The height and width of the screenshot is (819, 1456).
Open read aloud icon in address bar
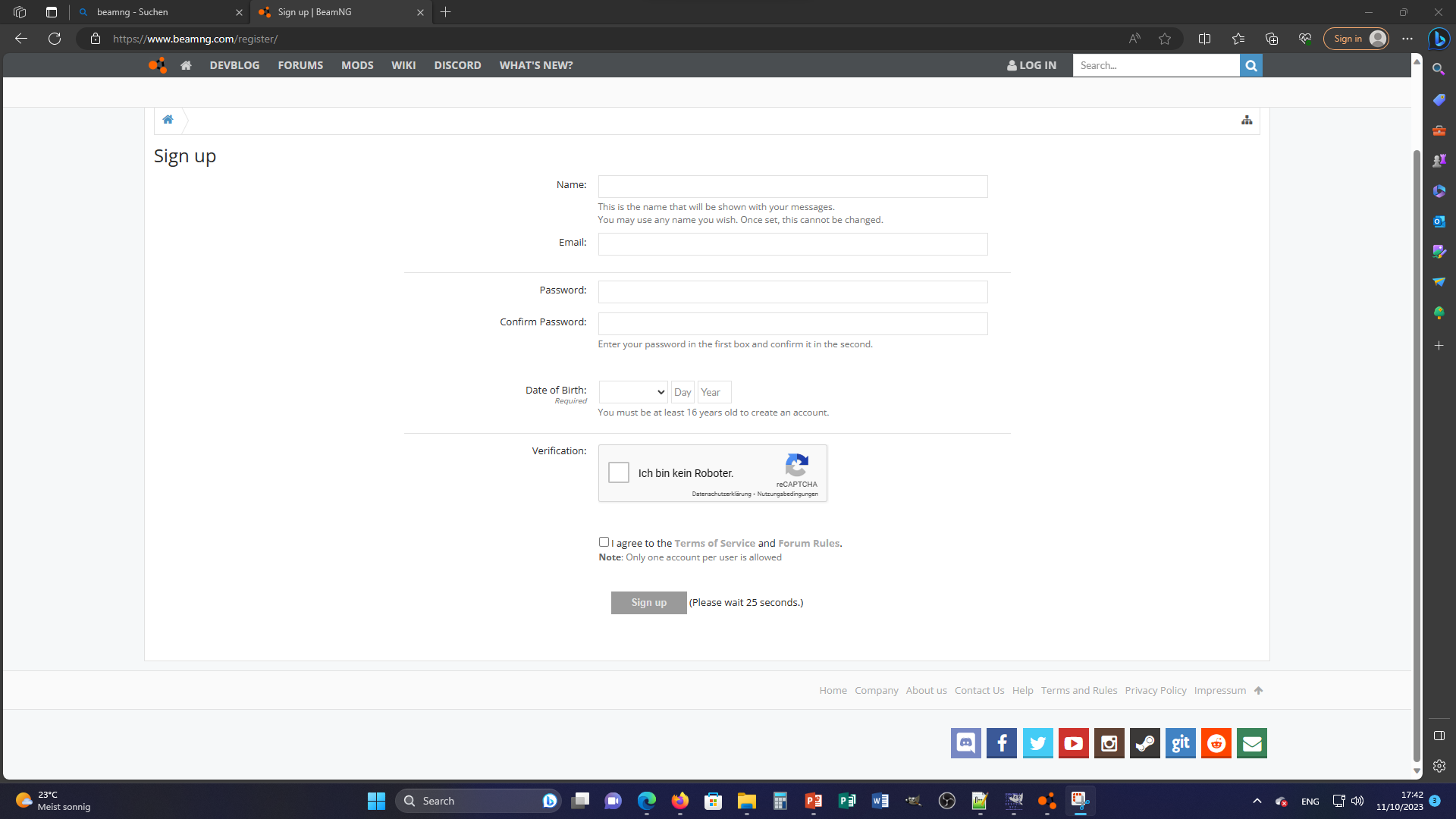coord(1134,39)
